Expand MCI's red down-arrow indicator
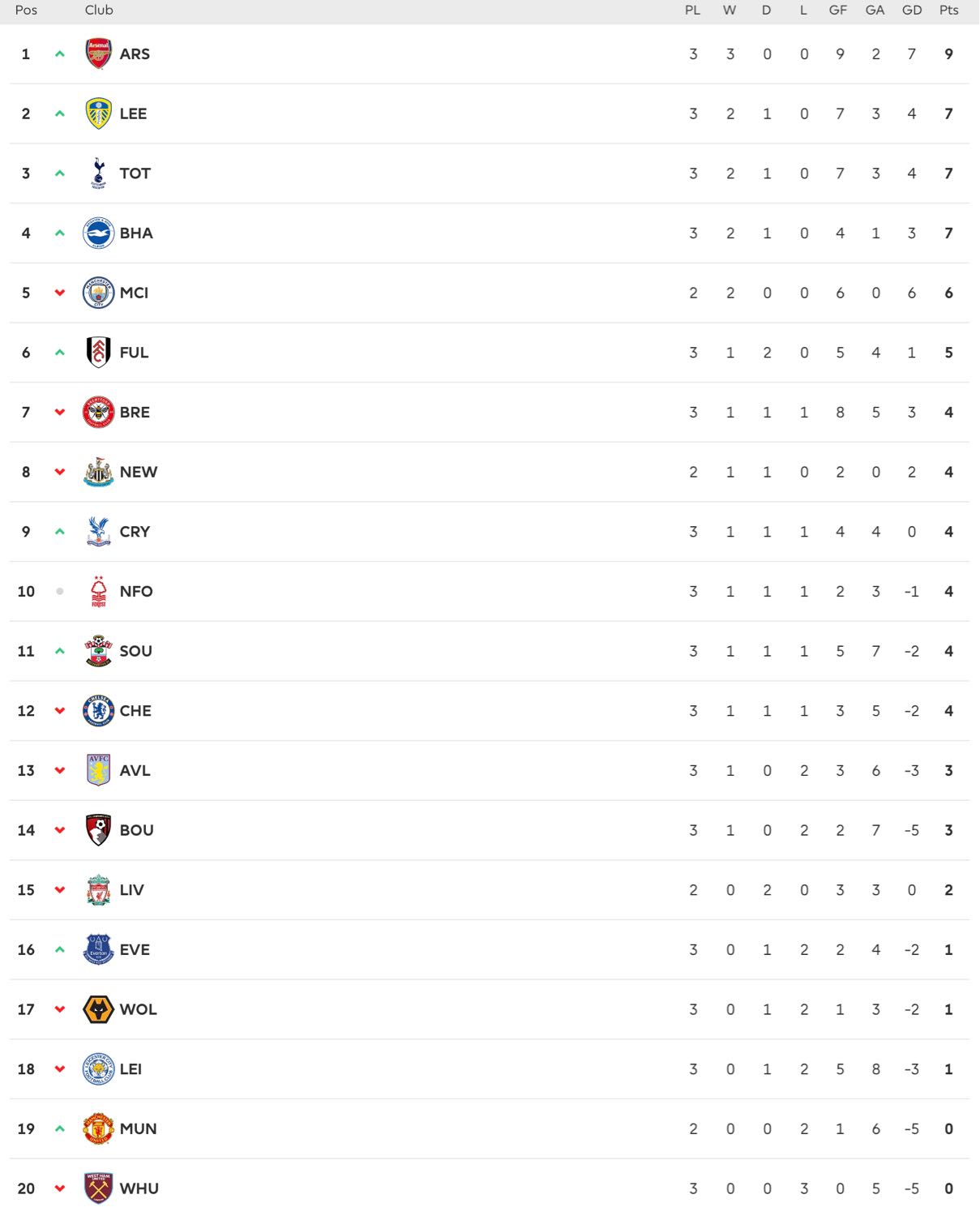Image resolution: width=980 pixels, height=1216 pixels. point(59,293)
